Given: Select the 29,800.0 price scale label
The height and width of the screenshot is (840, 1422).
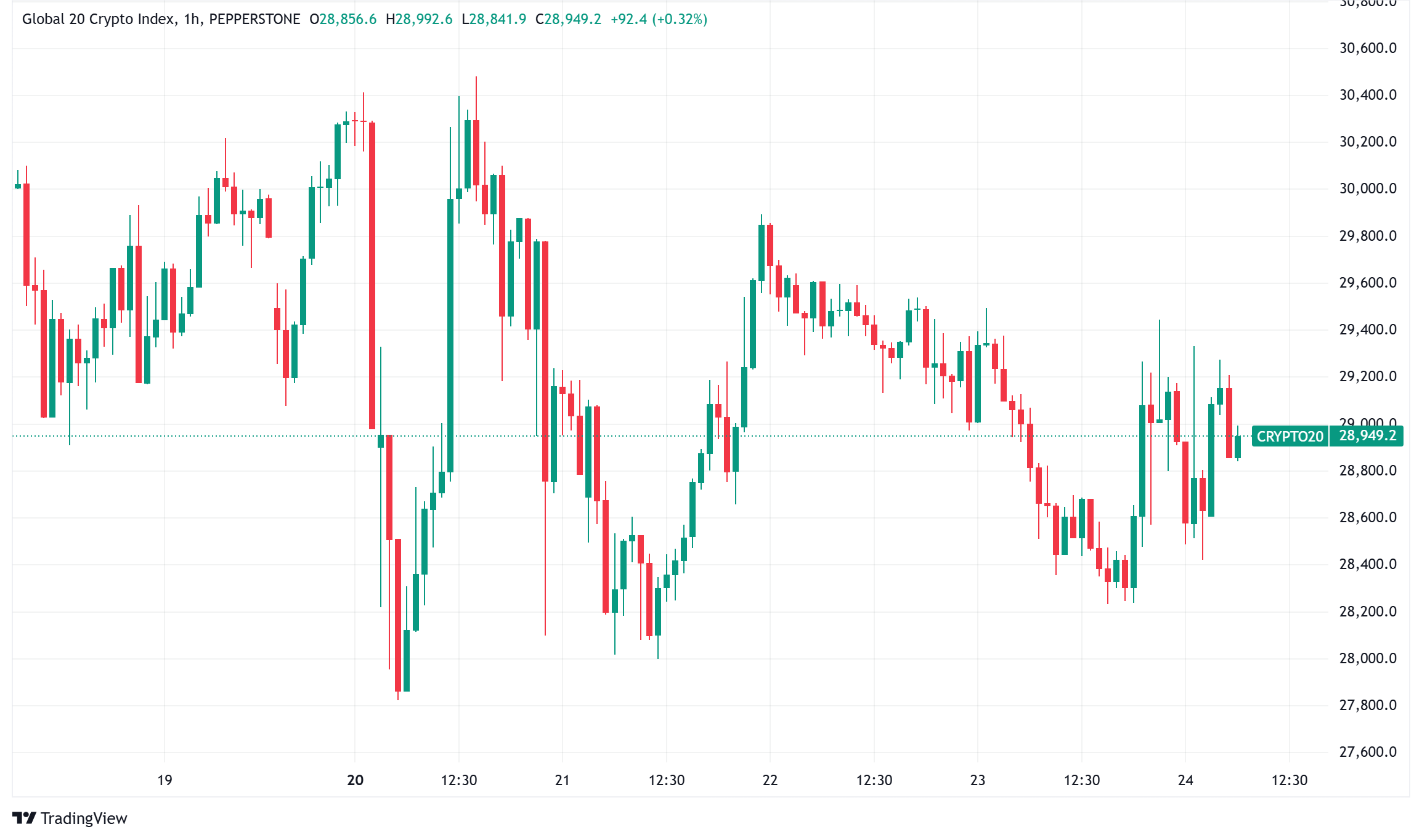Looking at the screenshot, I should 1368,236.
